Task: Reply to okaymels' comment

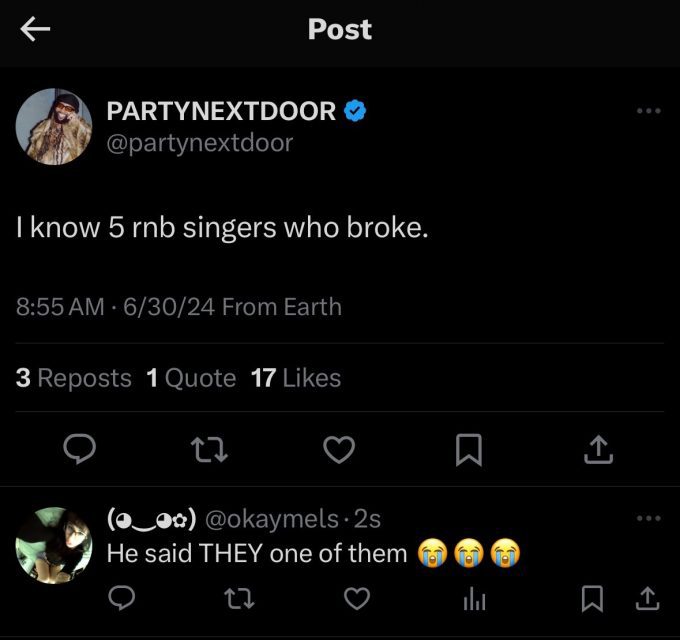Action: click(x=121, y=598)
